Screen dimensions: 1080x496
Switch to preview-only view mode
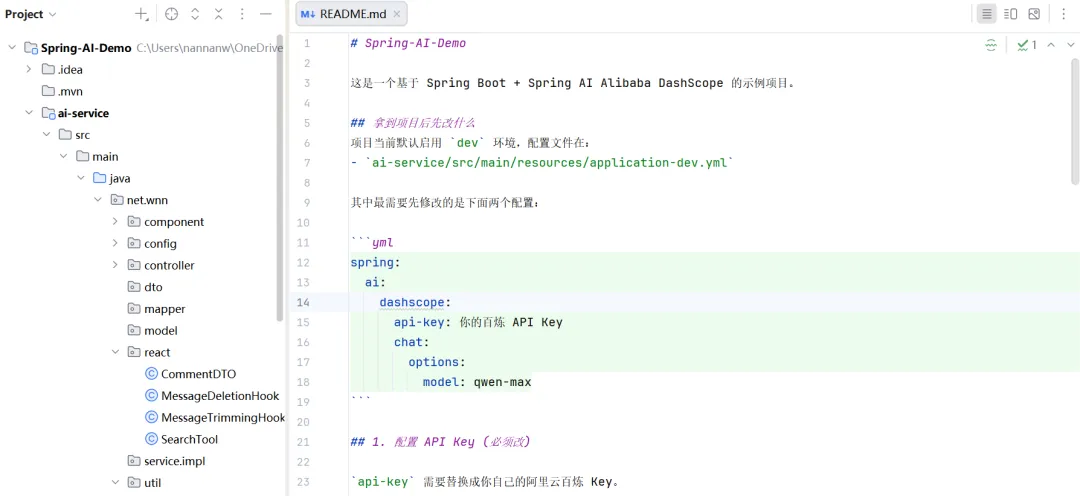coord(1034,14)
